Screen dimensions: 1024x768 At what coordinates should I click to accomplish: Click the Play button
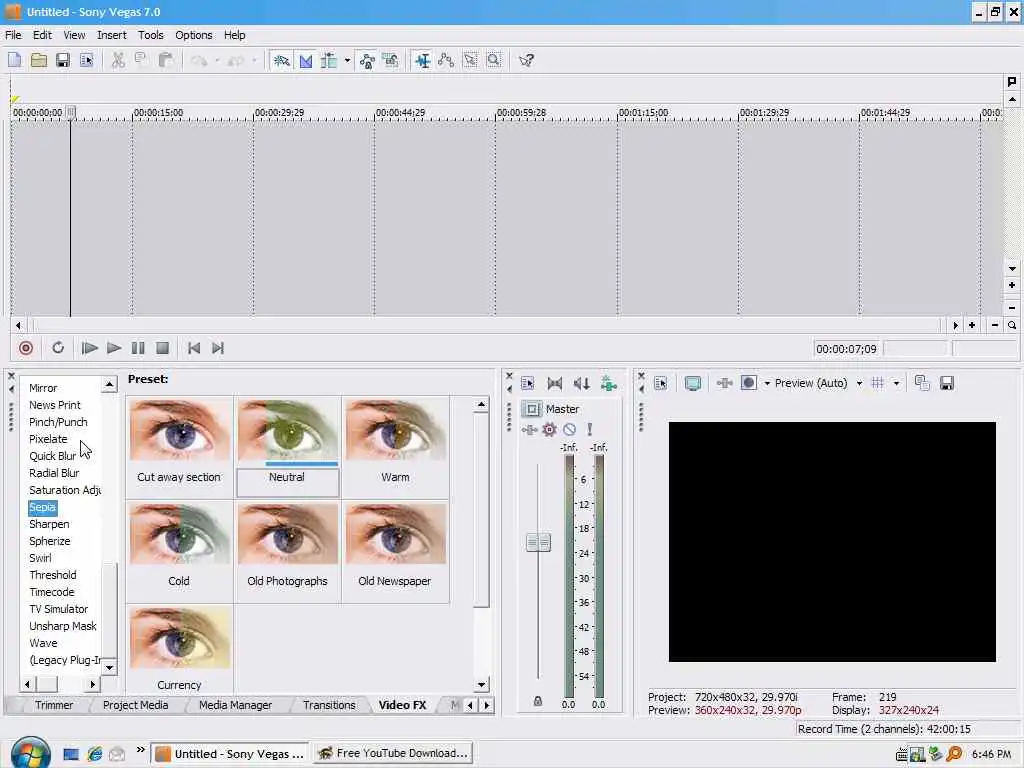114,348
